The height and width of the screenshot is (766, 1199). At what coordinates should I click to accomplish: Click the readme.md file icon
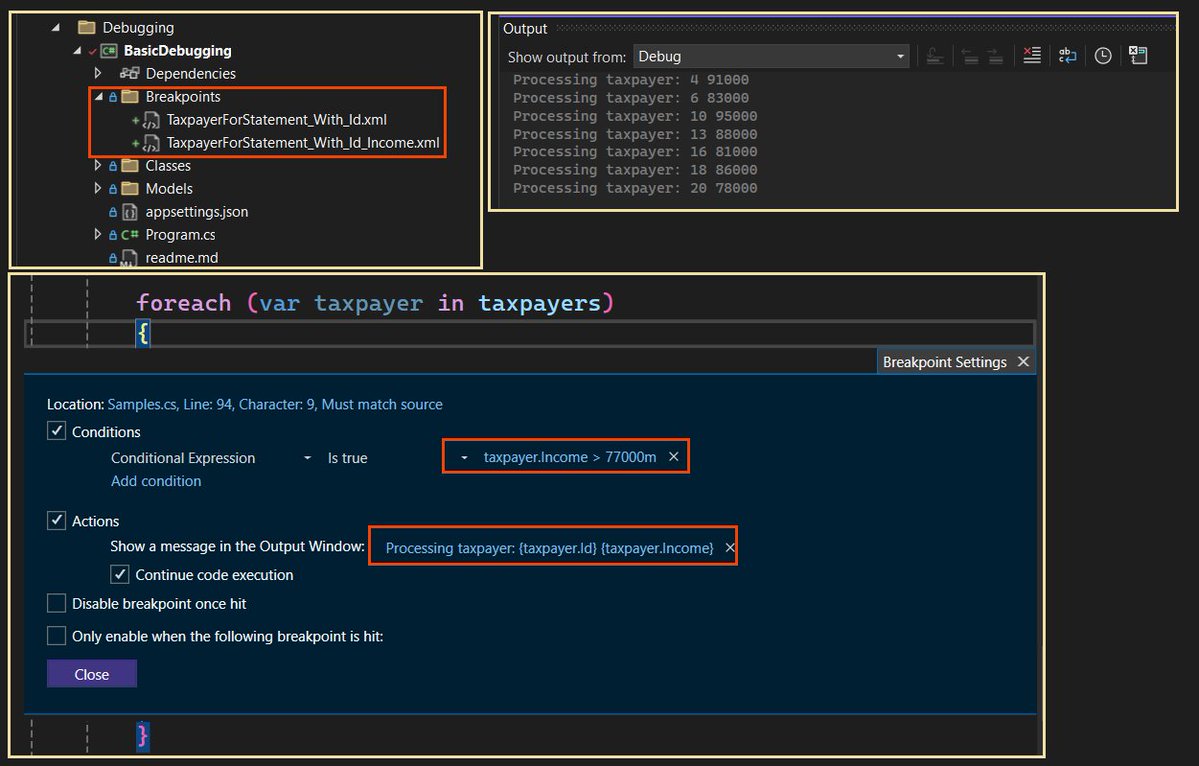[129, 258]
